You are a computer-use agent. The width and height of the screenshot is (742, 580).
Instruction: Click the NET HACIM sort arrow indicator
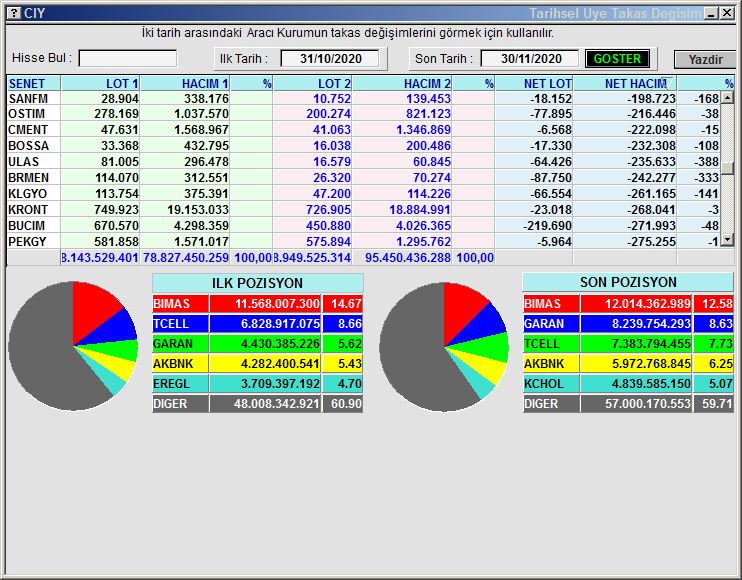click(x=665, y=82)
